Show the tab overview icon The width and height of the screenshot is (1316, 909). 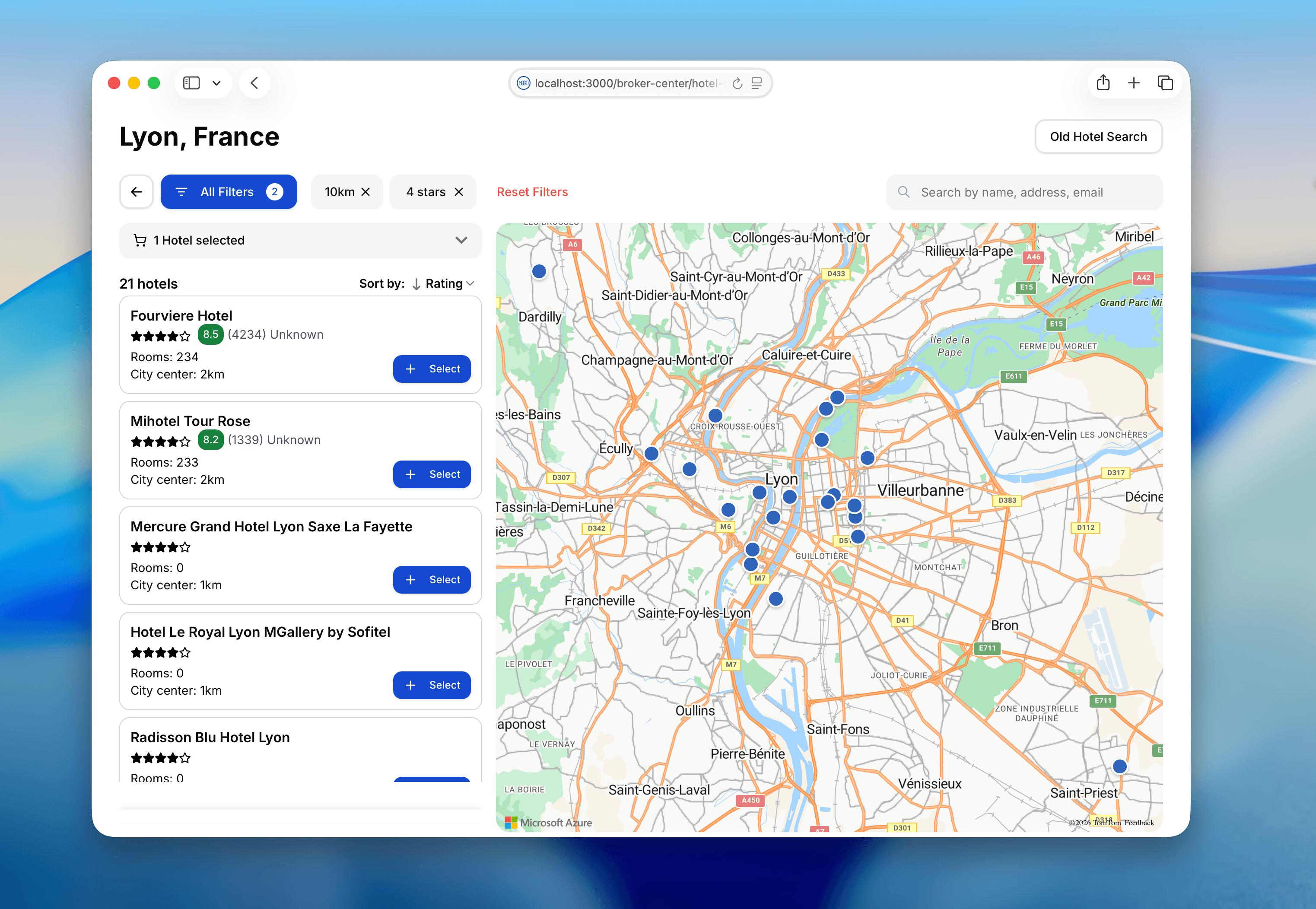(1165, 83)
